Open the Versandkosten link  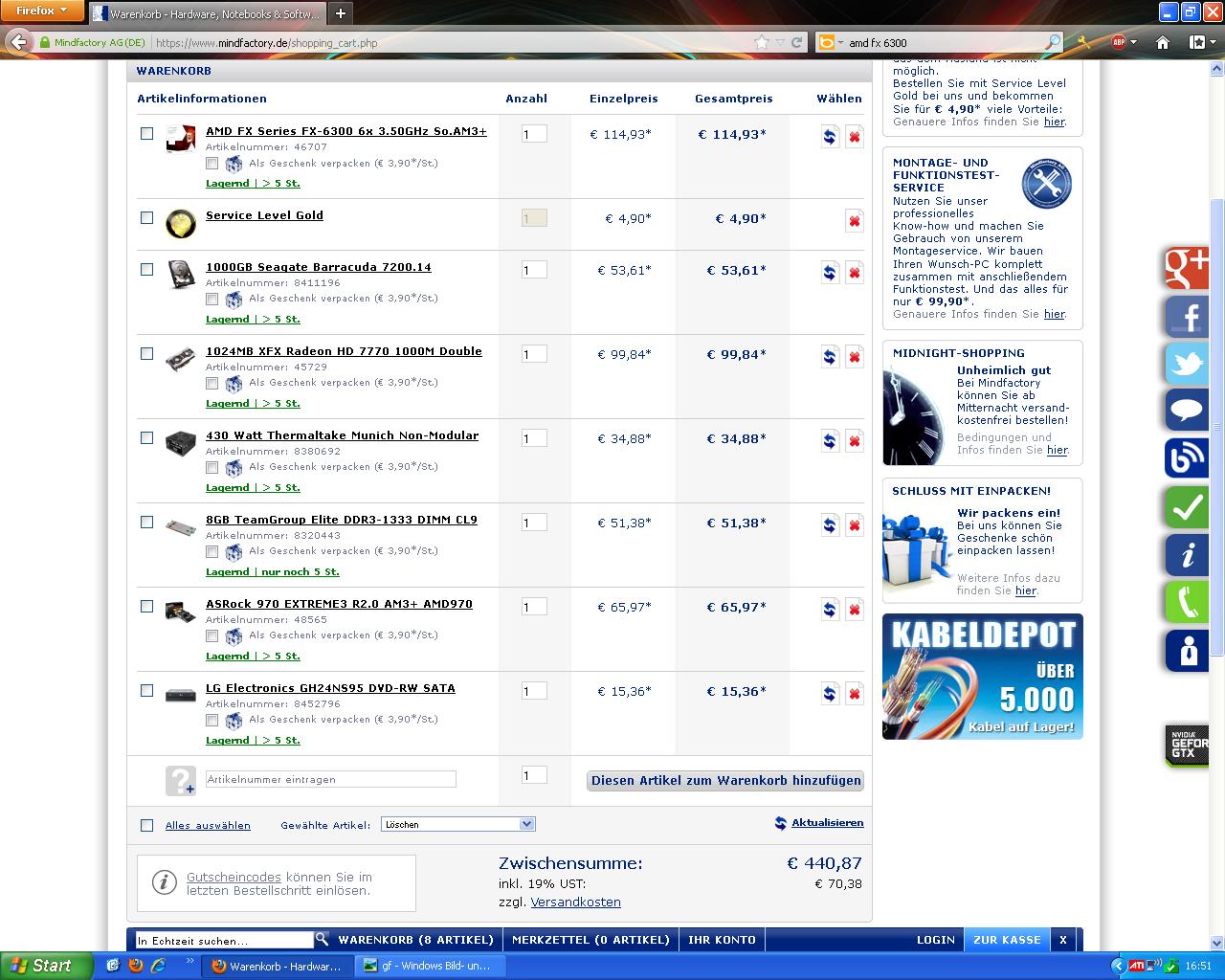coord(575,902)
